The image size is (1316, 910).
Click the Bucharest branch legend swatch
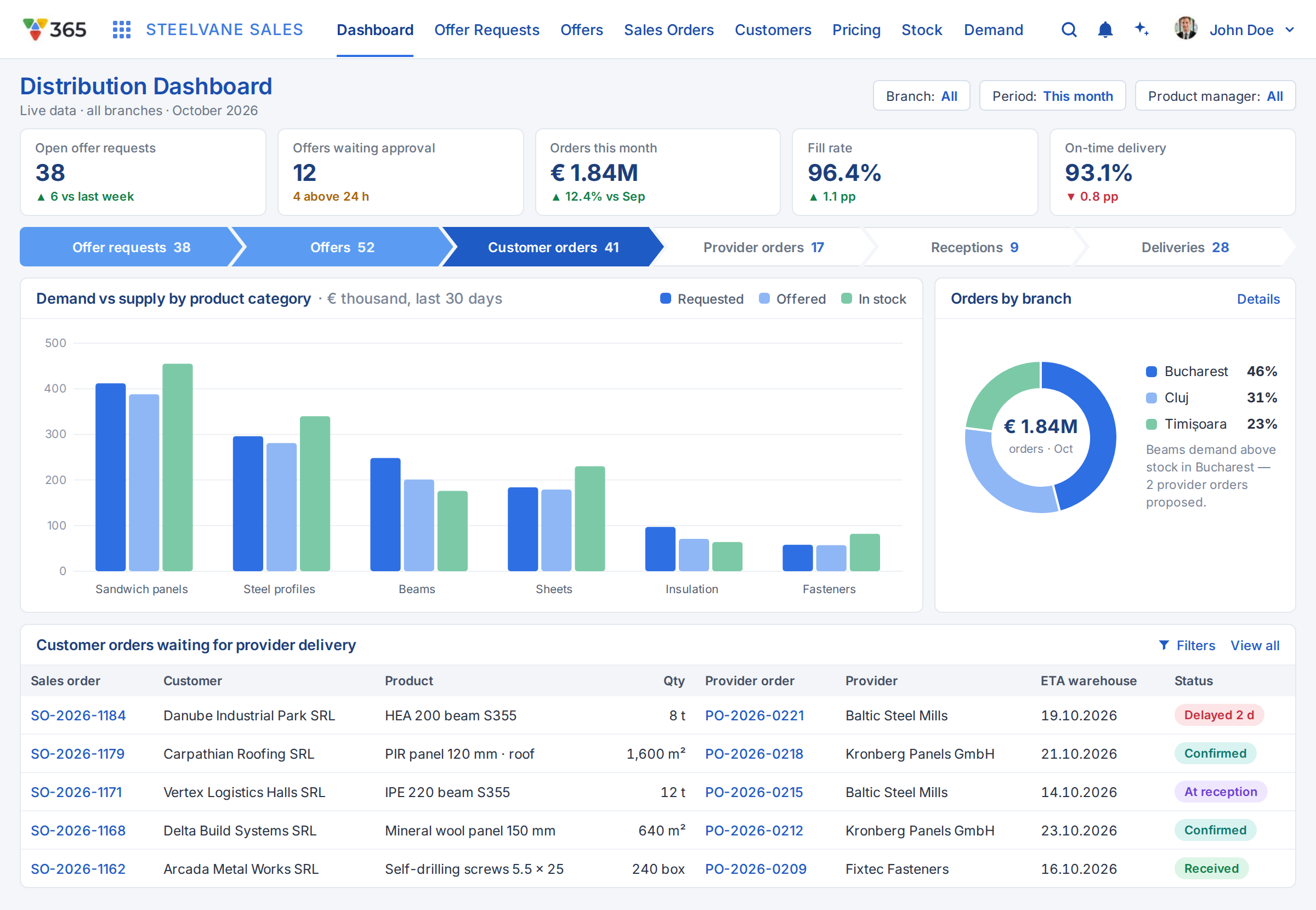[x=1151, y=371]
